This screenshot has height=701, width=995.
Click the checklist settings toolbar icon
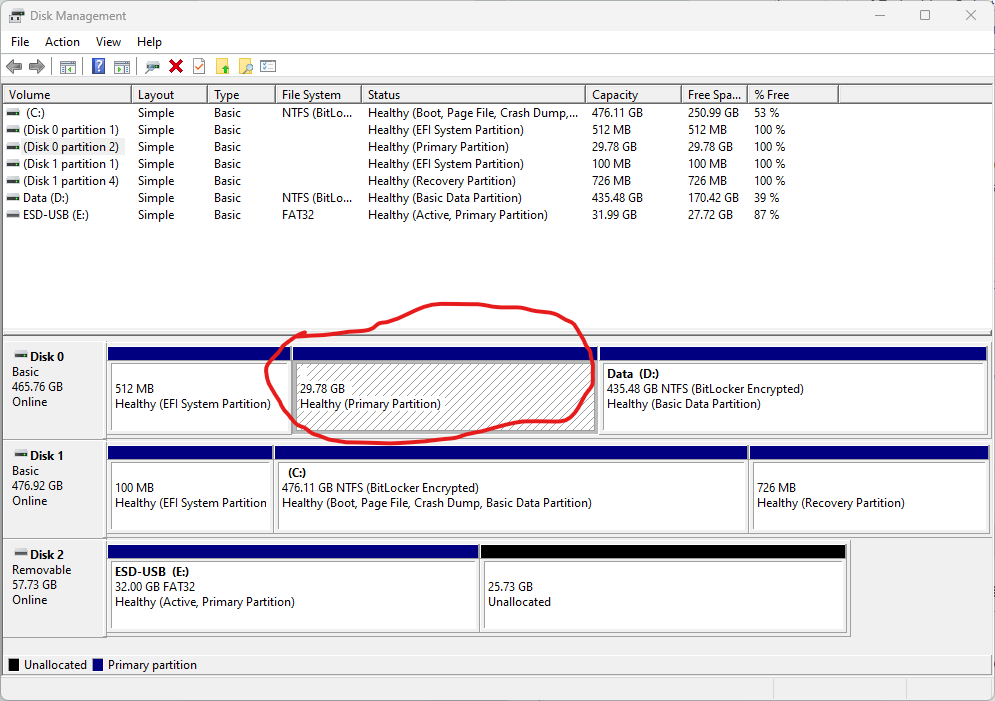click(x=268, y=67)
